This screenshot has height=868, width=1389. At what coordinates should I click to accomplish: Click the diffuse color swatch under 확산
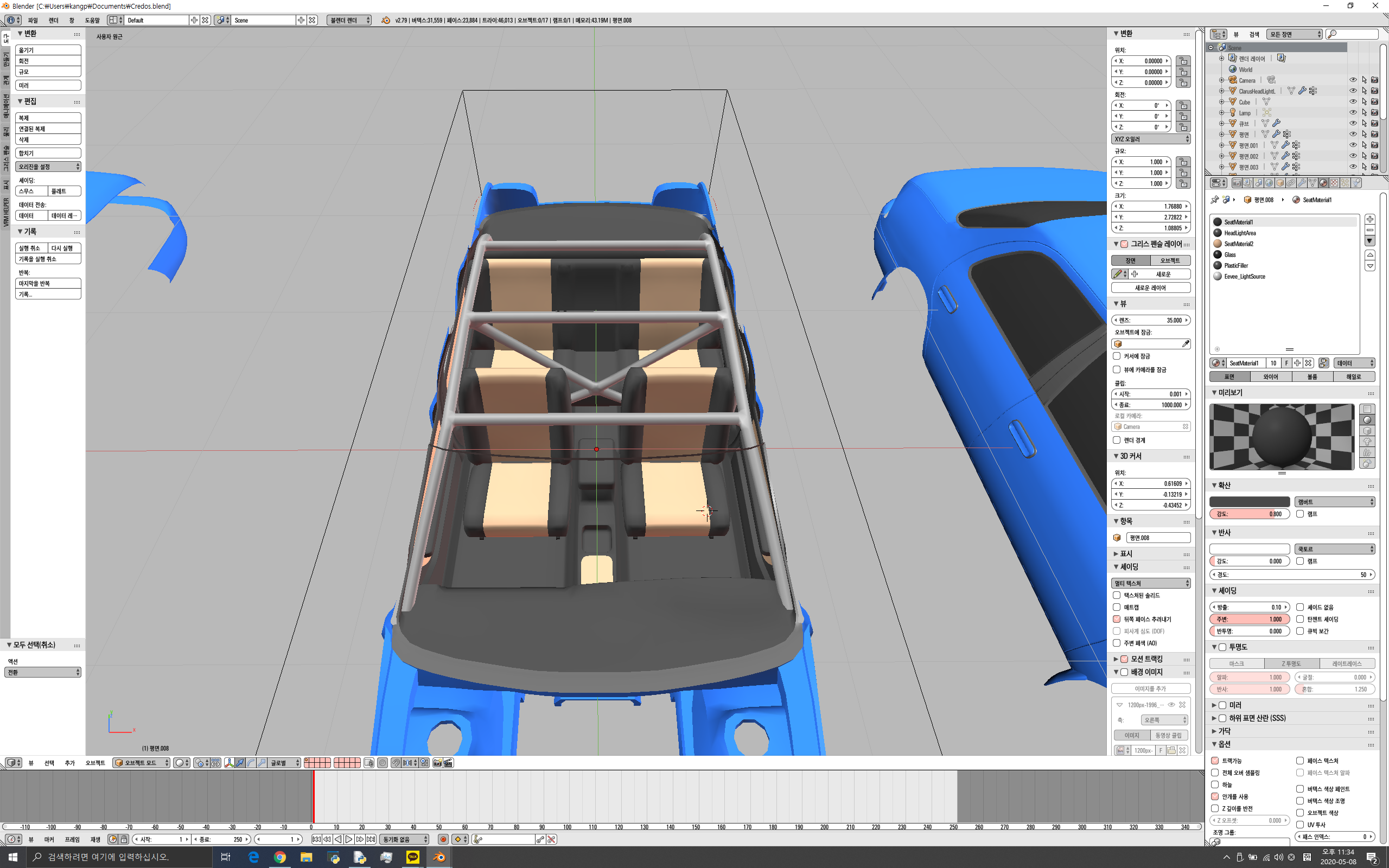point(1250,502)
